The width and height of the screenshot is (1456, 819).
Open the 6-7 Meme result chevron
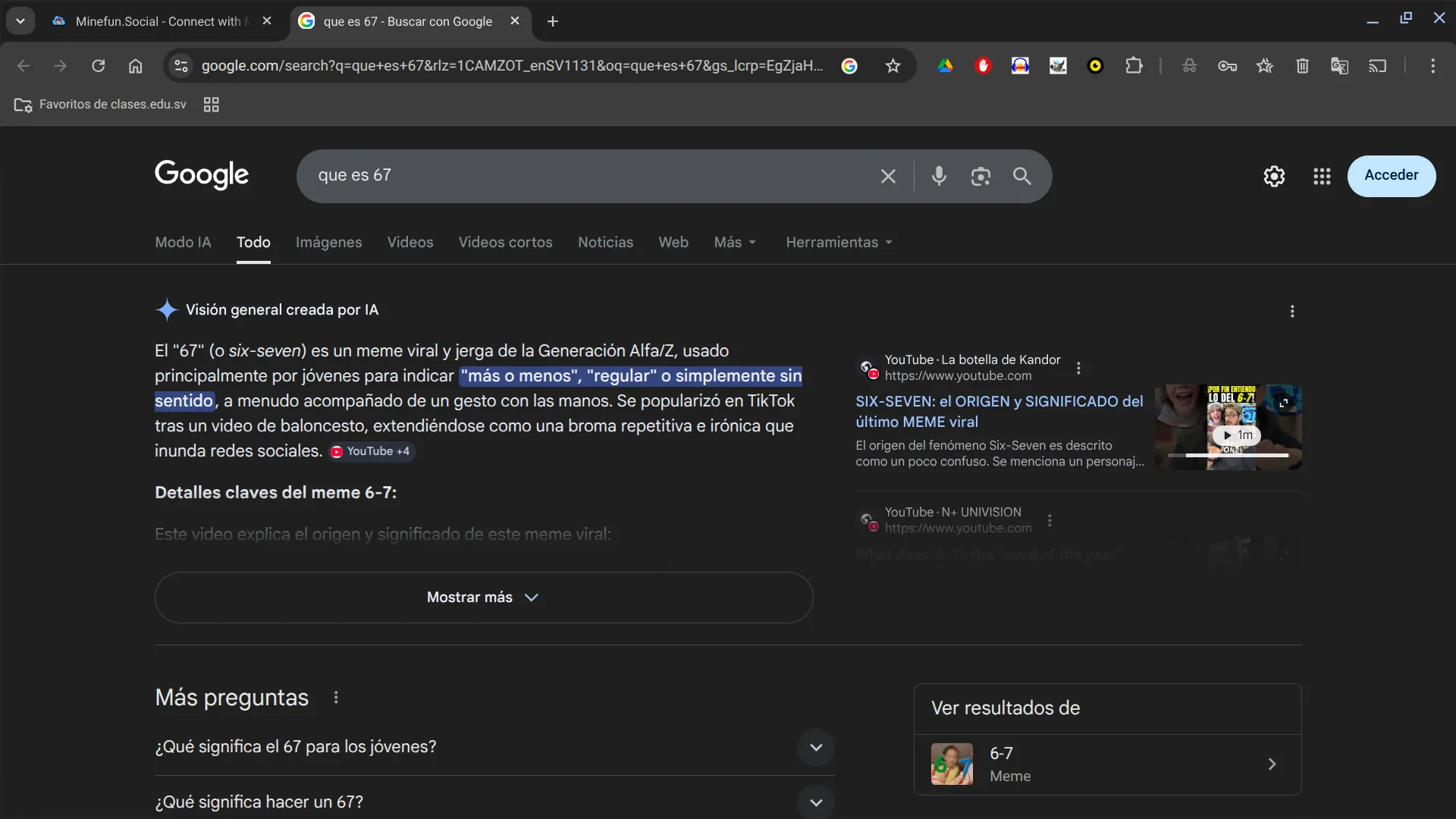click(1272, 764)
